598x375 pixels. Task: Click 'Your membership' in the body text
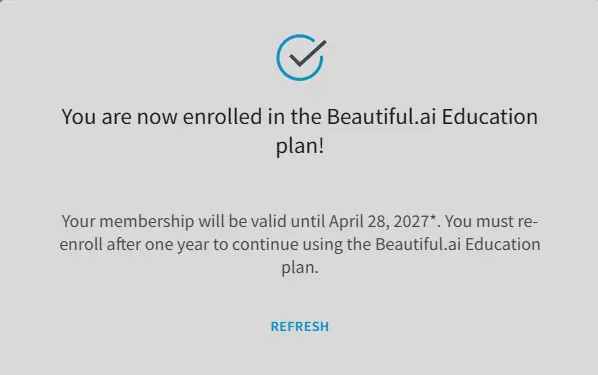pyautogui.click(x=128, y=221)
